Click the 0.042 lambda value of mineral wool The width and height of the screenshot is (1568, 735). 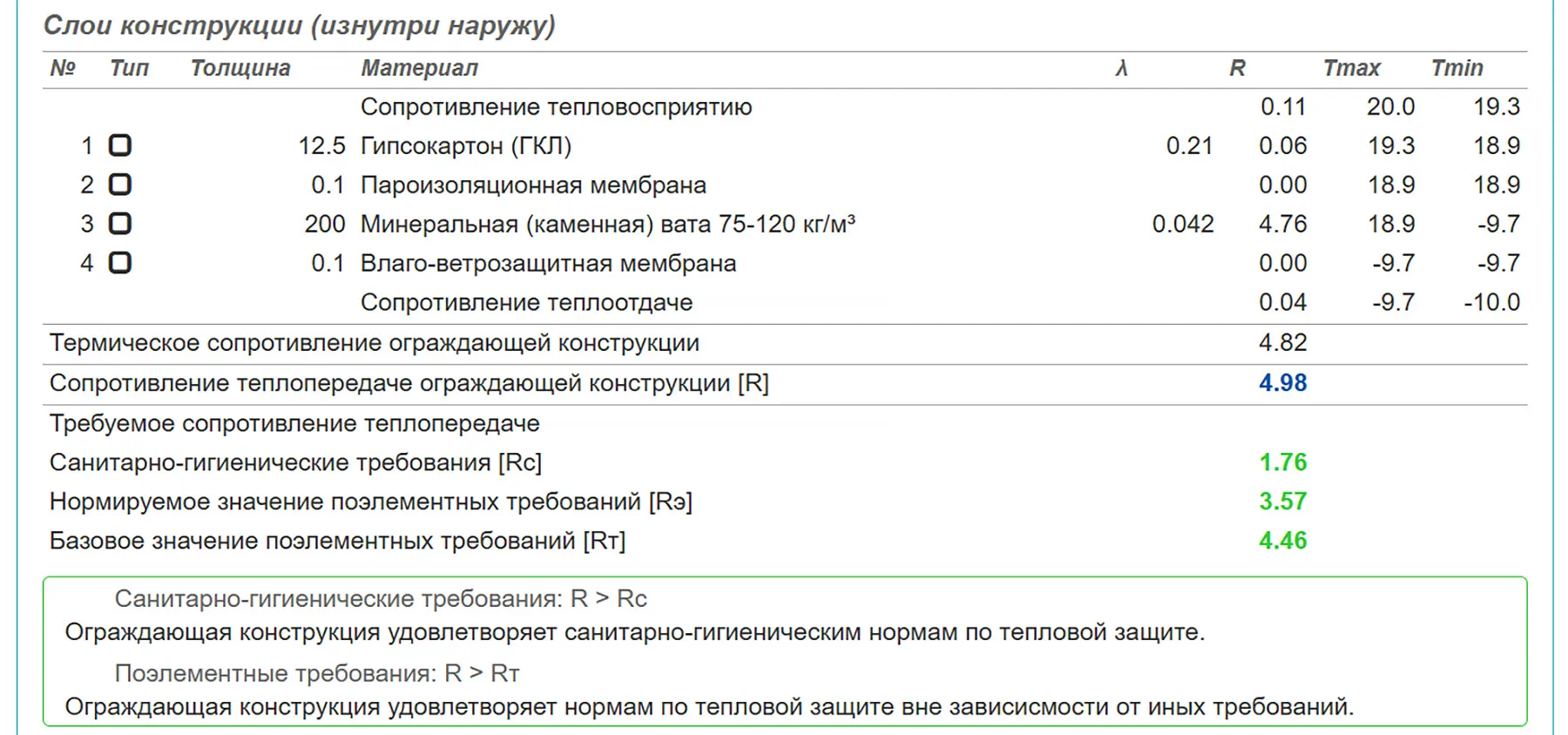coord(1182,224)
